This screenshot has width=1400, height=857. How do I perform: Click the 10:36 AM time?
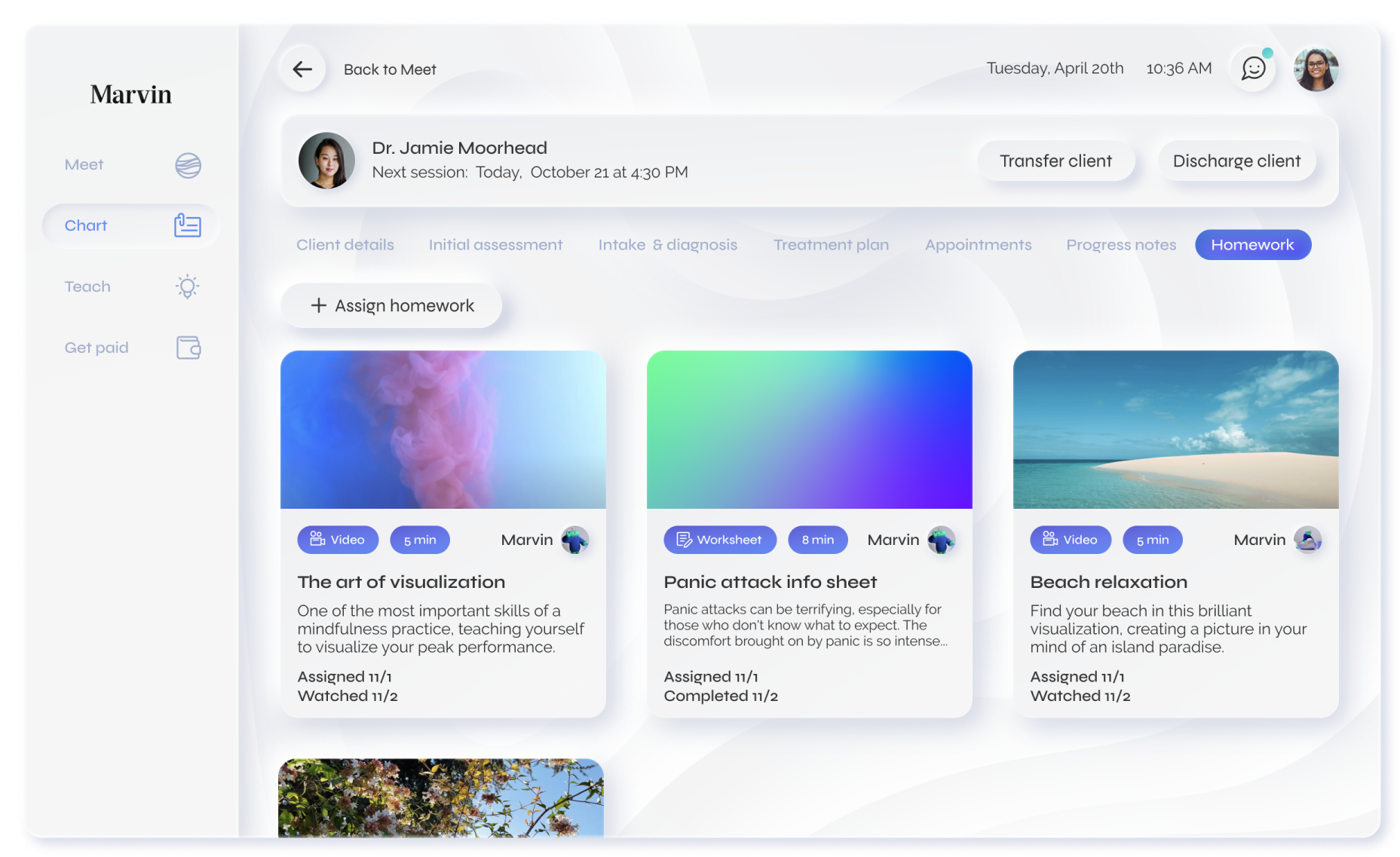pyautogui.click(x=1179, y=69)
